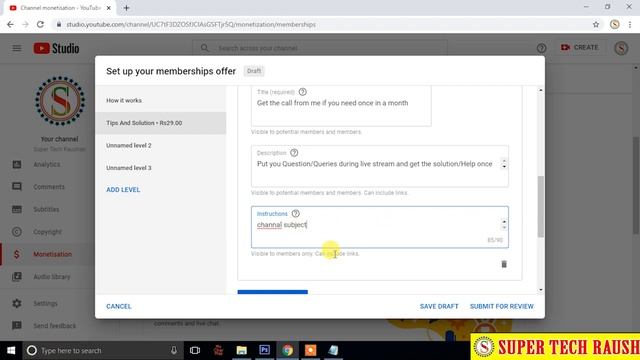Open Task View on the taskbar
The height and width of the screenshot is (360, 640).
[195, 350]
